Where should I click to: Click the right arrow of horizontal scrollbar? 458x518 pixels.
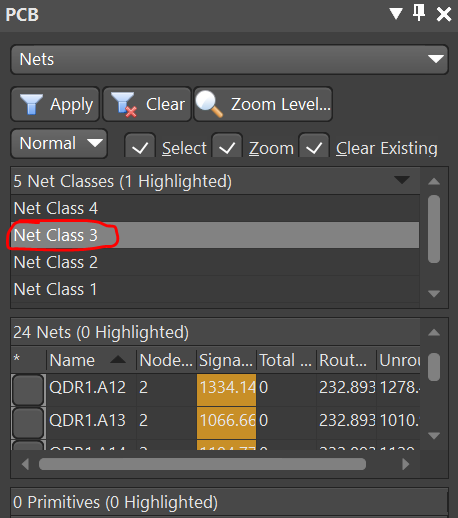pos(405,464)
